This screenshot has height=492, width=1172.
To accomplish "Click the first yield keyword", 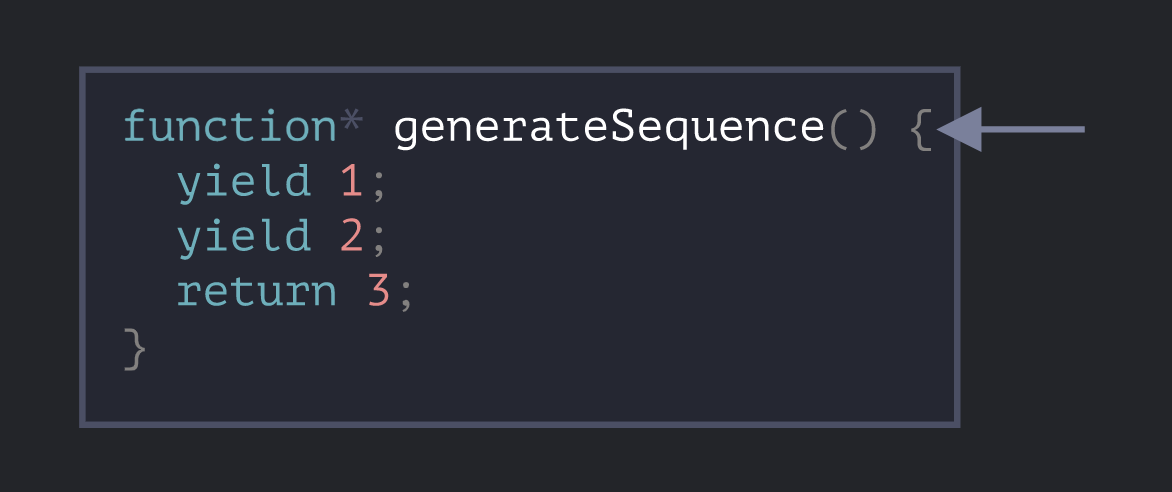I will coord(243,183).
